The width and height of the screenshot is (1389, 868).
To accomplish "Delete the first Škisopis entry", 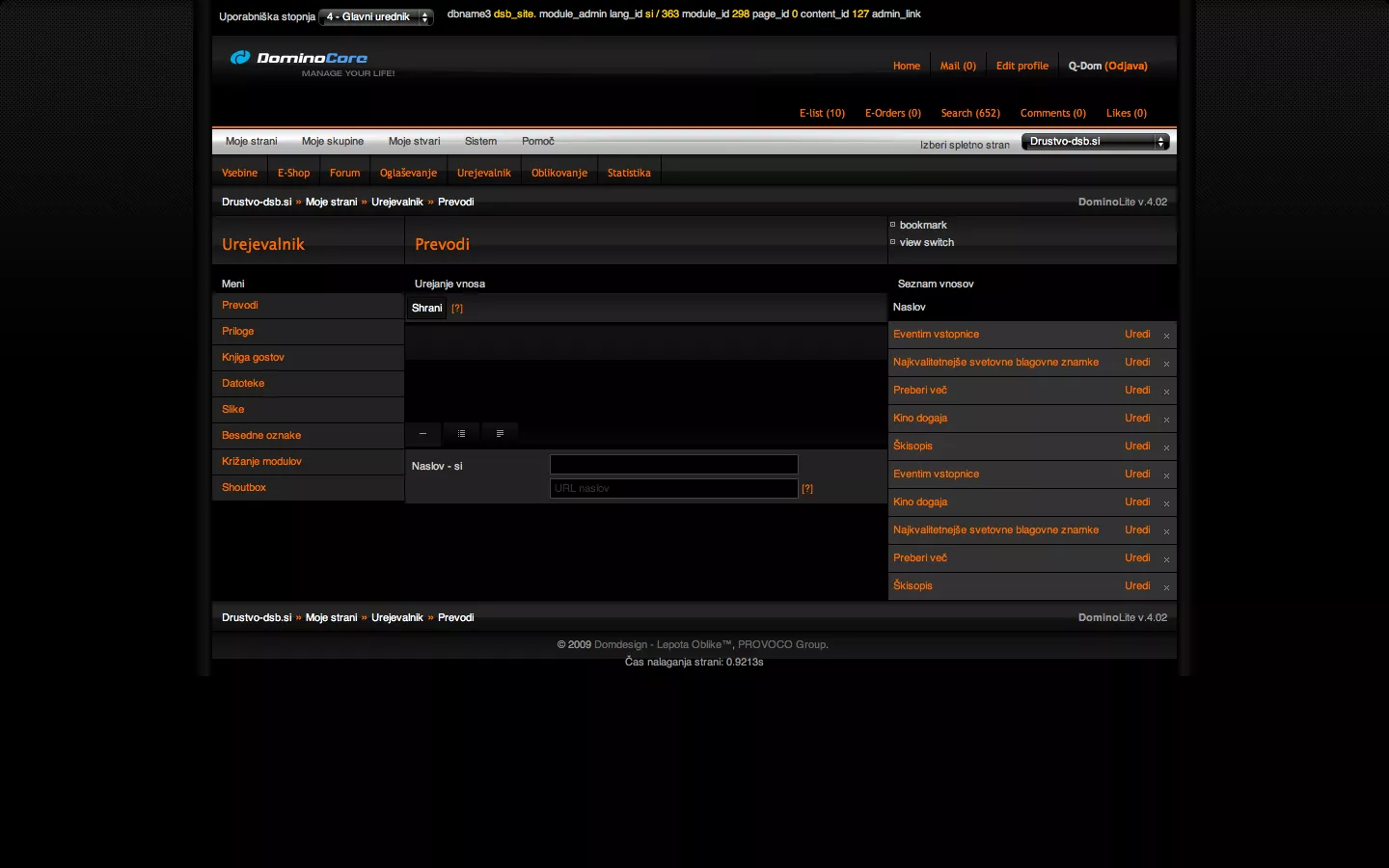I will click(x=1166, y=448).
